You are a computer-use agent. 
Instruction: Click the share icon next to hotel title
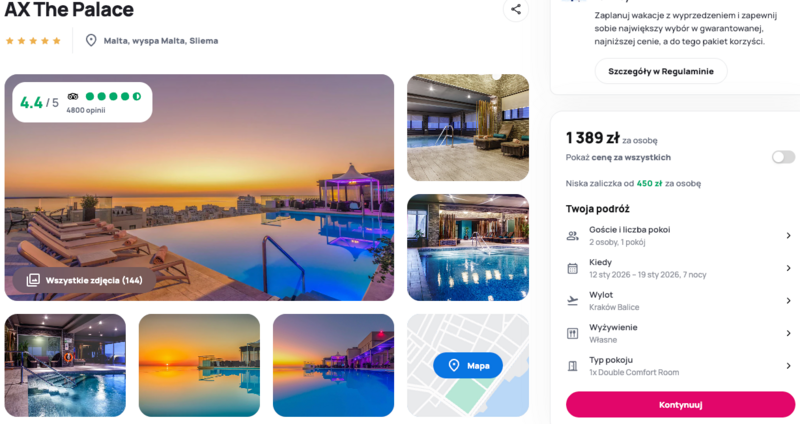tap(516, 9)
